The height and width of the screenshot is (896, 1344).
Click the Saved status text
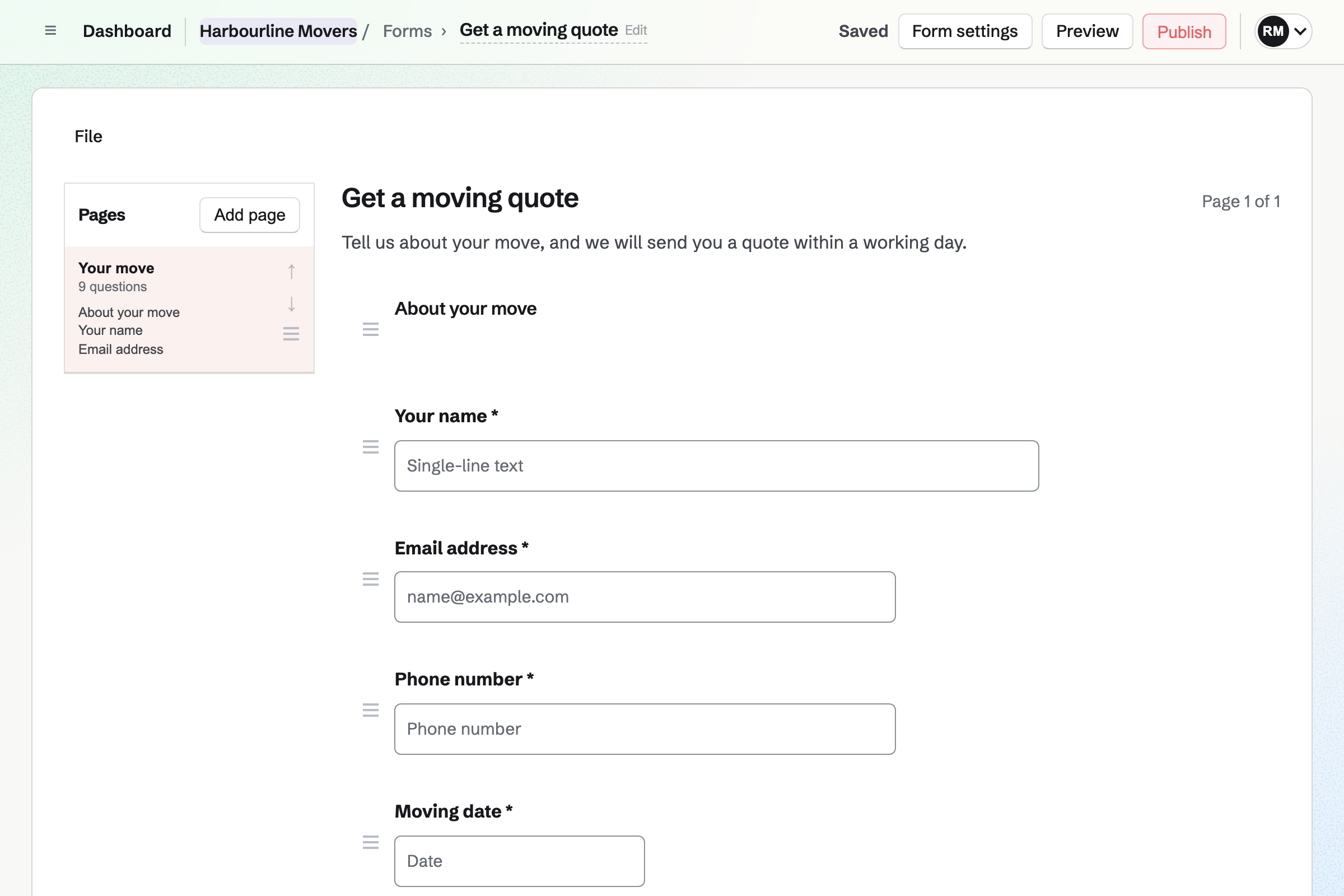coord(864,31)
